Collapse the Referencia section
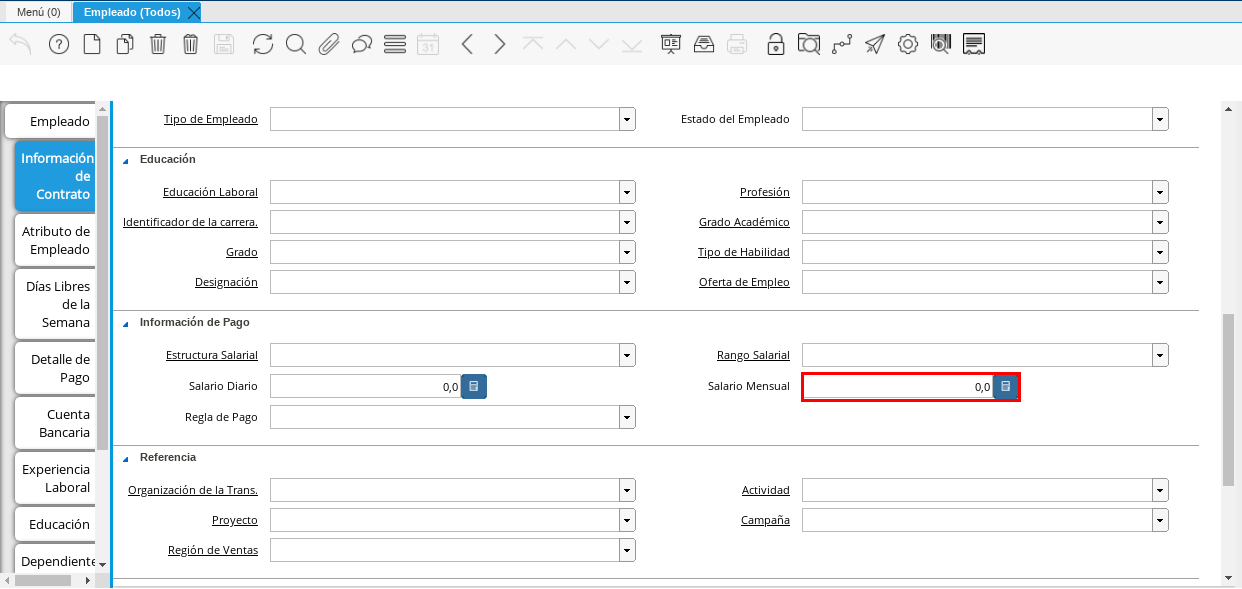The height and width of the screenshot is (589, 1242). pyautogui.click(x=126, y=458)
